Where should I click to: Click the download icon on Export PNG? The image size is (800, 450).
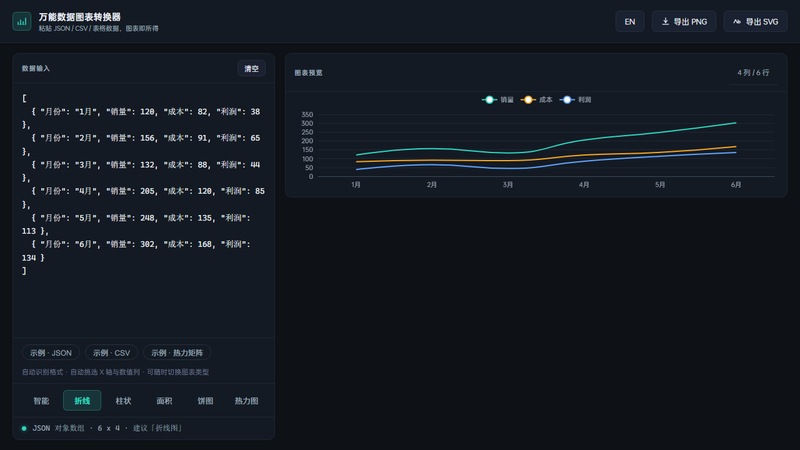click(665, 21)
